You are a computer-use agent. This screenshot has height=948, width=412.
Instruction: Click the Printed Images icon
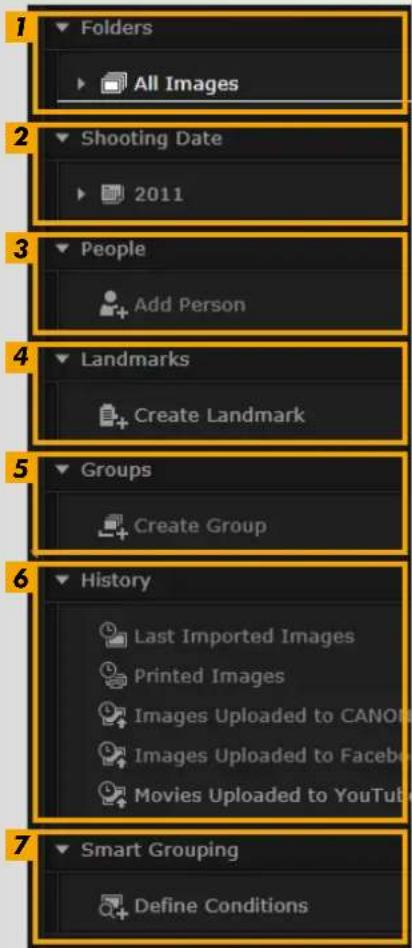113,676
